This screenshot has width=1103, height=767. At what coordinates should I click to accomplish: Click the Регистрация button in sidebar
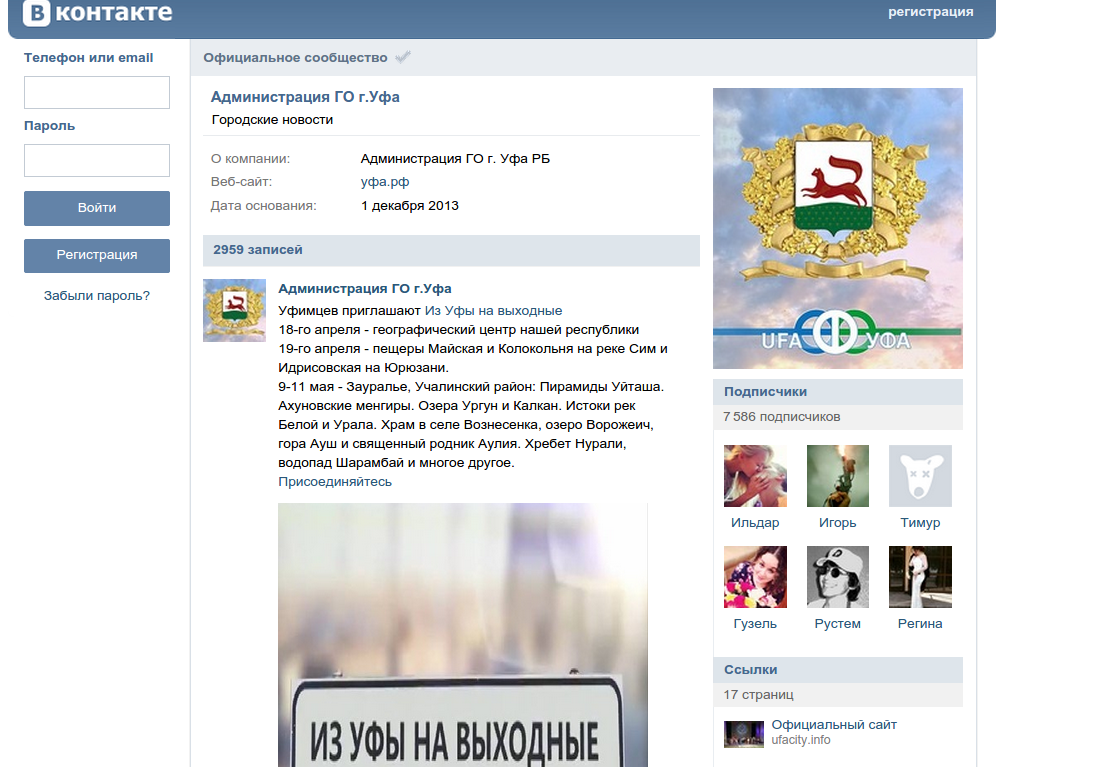tap(97, 255)
